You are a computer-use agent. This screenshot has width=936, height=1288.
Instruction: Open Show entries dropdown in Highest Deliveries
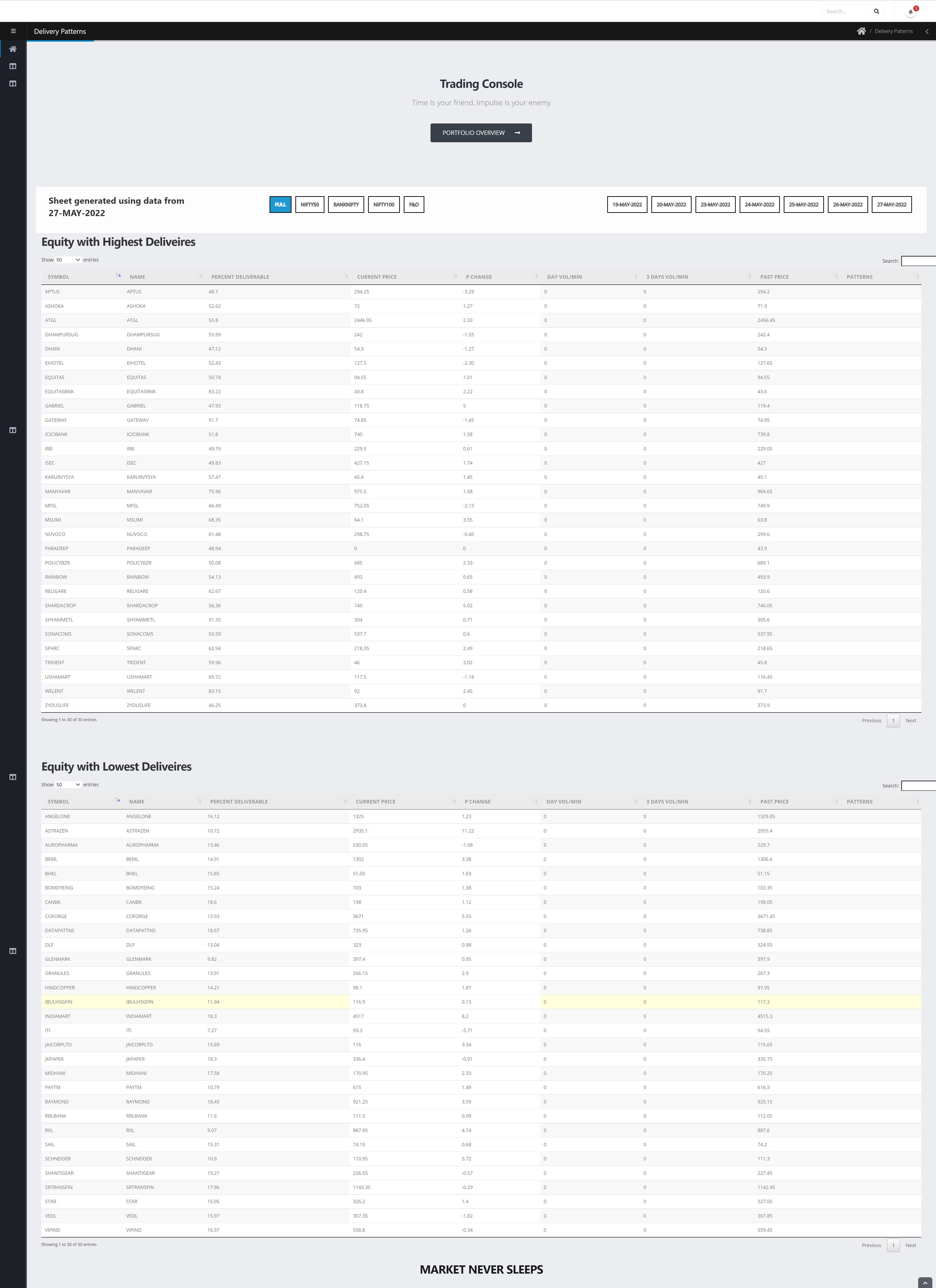click(x=68, y=260)
